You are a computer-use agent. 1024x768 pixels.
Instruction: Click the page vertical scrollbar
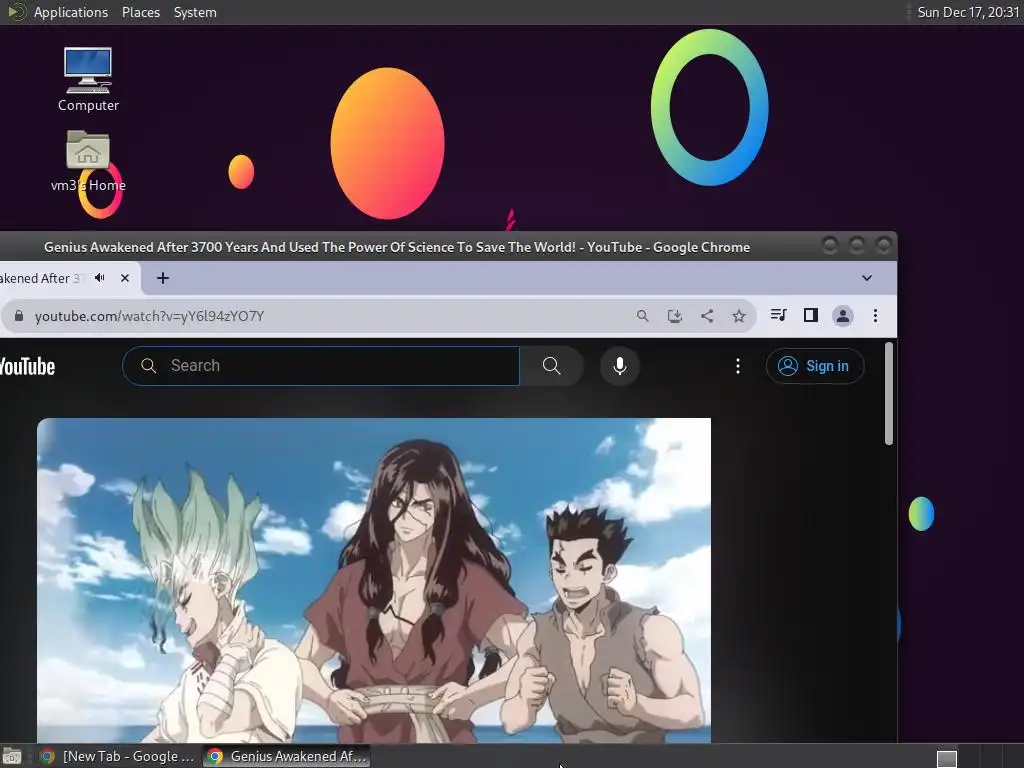pyautogui.click(x=888, y=394)
